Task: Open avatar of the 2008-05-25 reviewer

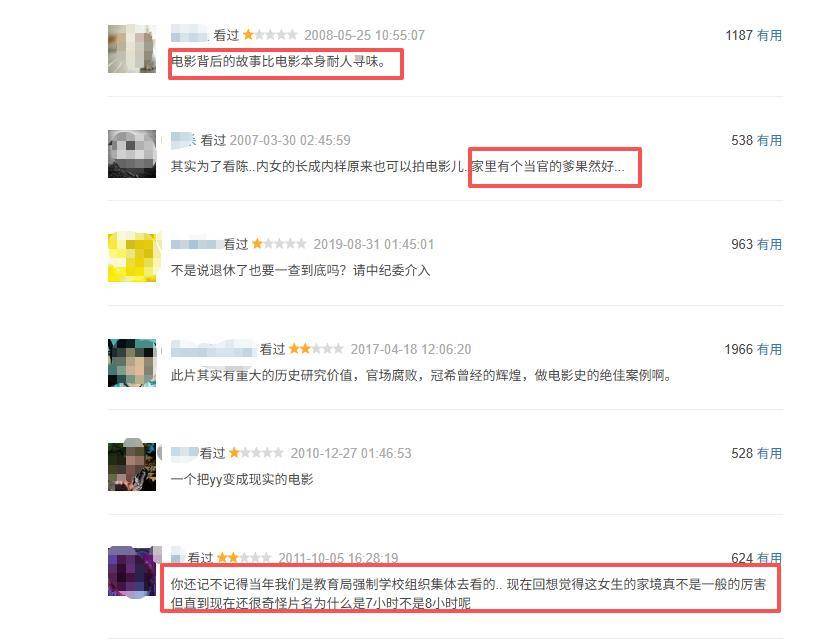Action: [x=132, y=48]
